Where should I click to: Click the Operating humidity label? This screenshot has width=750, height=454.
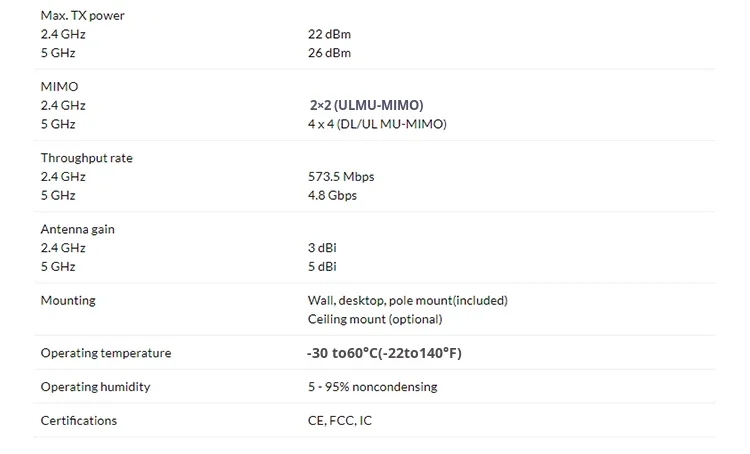tap(95, 386)
